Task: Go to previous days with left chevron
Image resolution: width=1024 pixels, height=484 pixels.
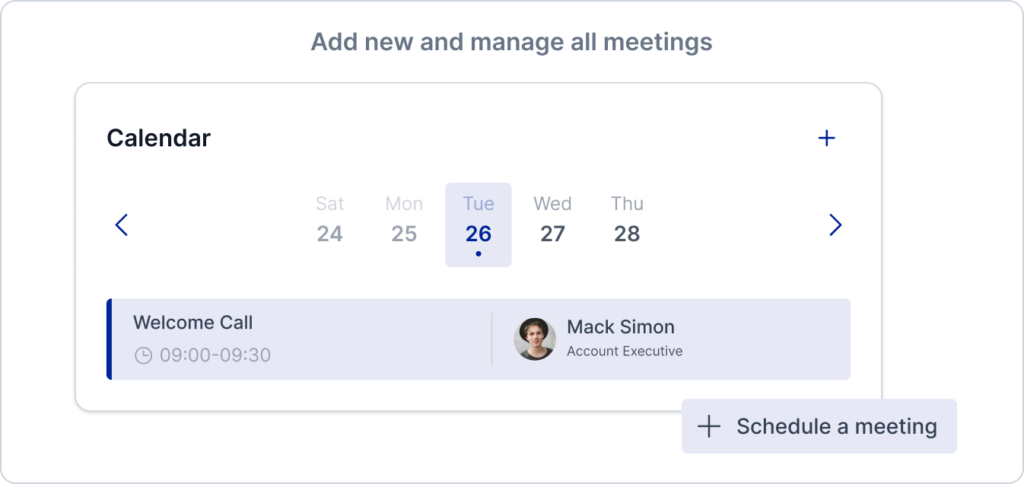Action: 121,225
